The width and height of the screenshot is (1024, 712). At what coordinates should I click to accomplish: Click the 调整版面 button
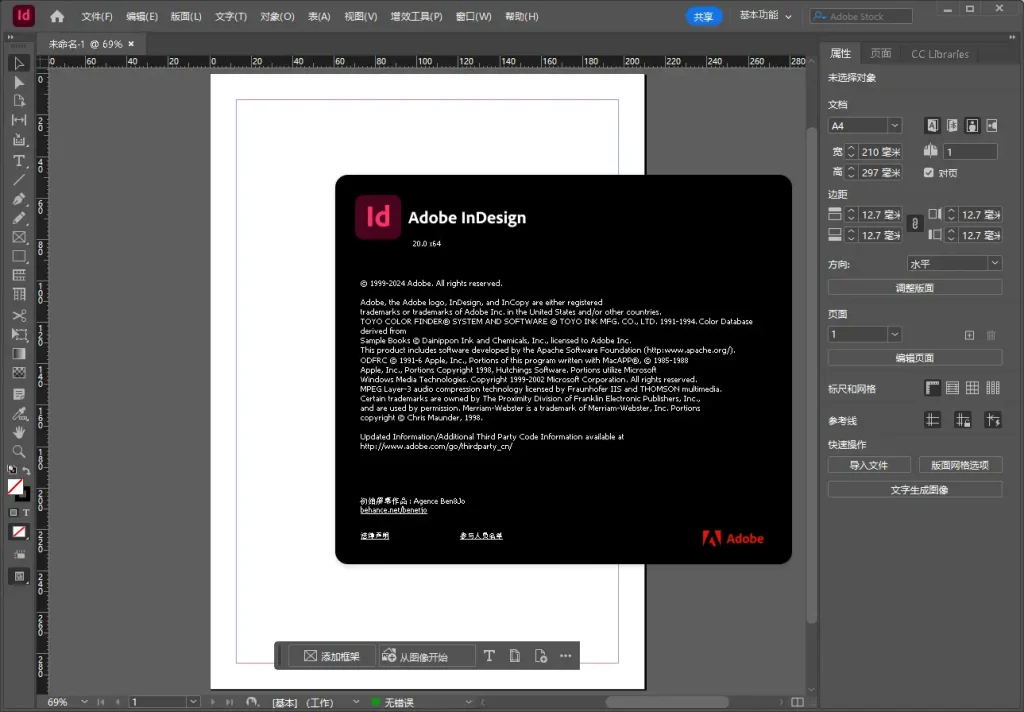[915, 288]
